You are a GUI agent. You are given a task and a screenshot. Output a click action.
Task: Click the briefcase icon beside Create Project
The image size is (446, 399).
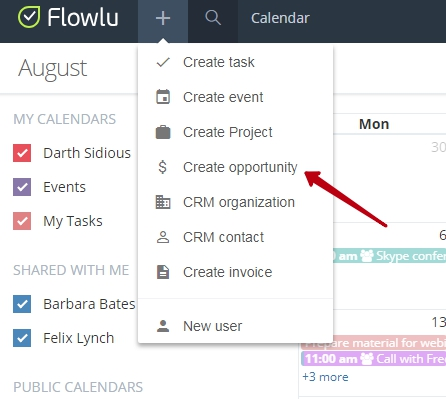coord(163,132)
